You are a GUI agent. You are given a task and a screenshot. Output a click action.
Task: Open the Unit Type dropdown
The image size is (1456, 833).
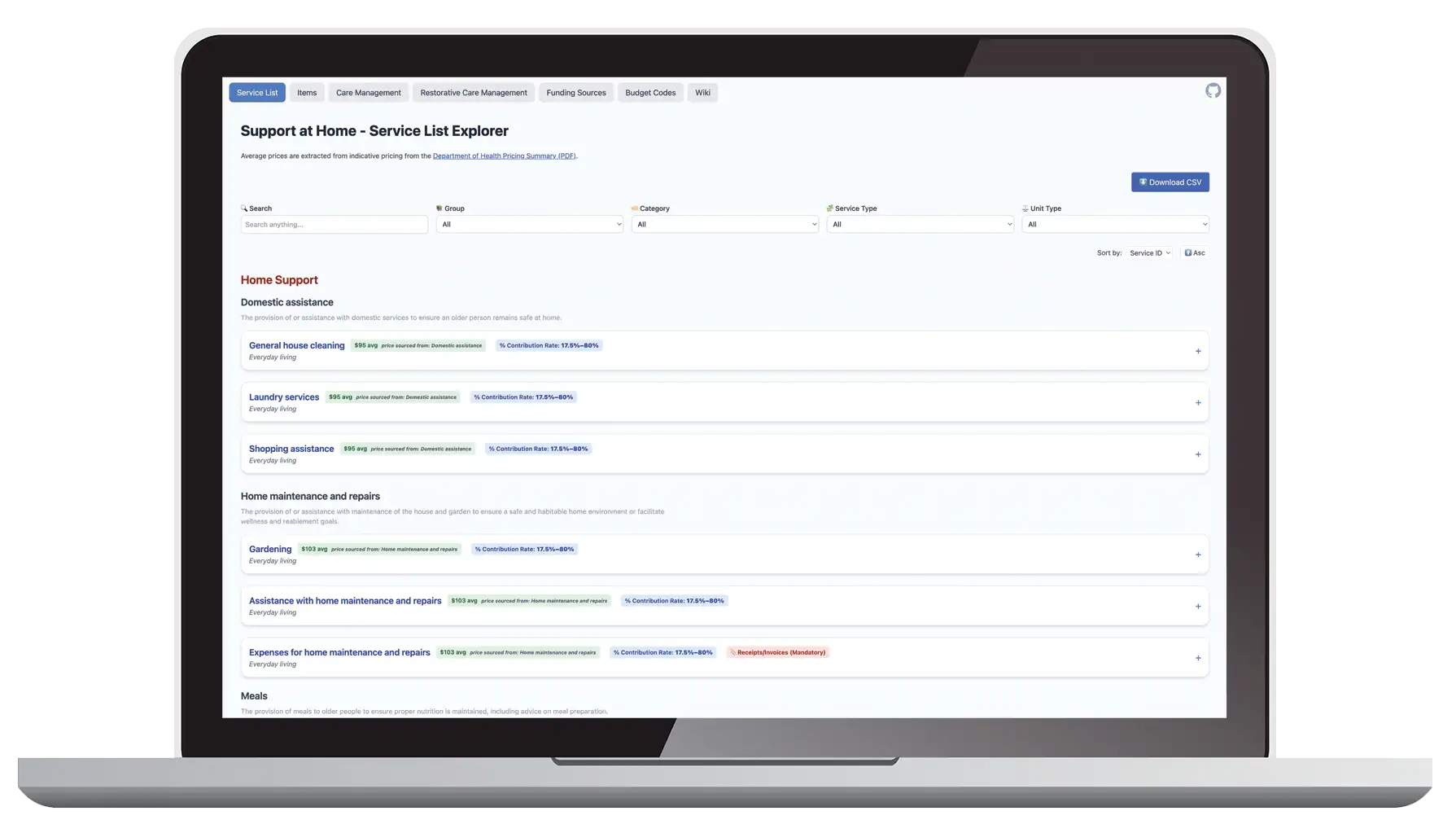click(1115, 225)
